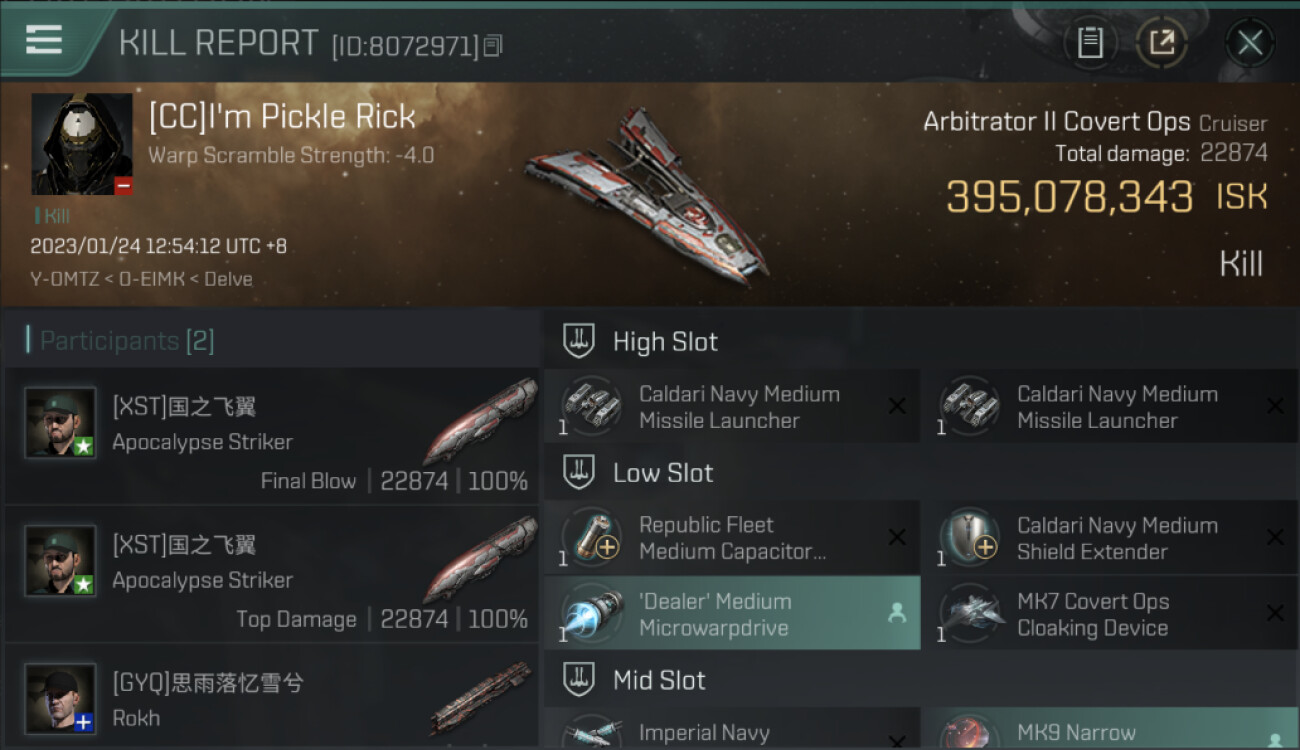The width and height of the screenshot is (1300, 750).
Task: Open the Rokh pilot's portrait
Action: tap(60, 697)
